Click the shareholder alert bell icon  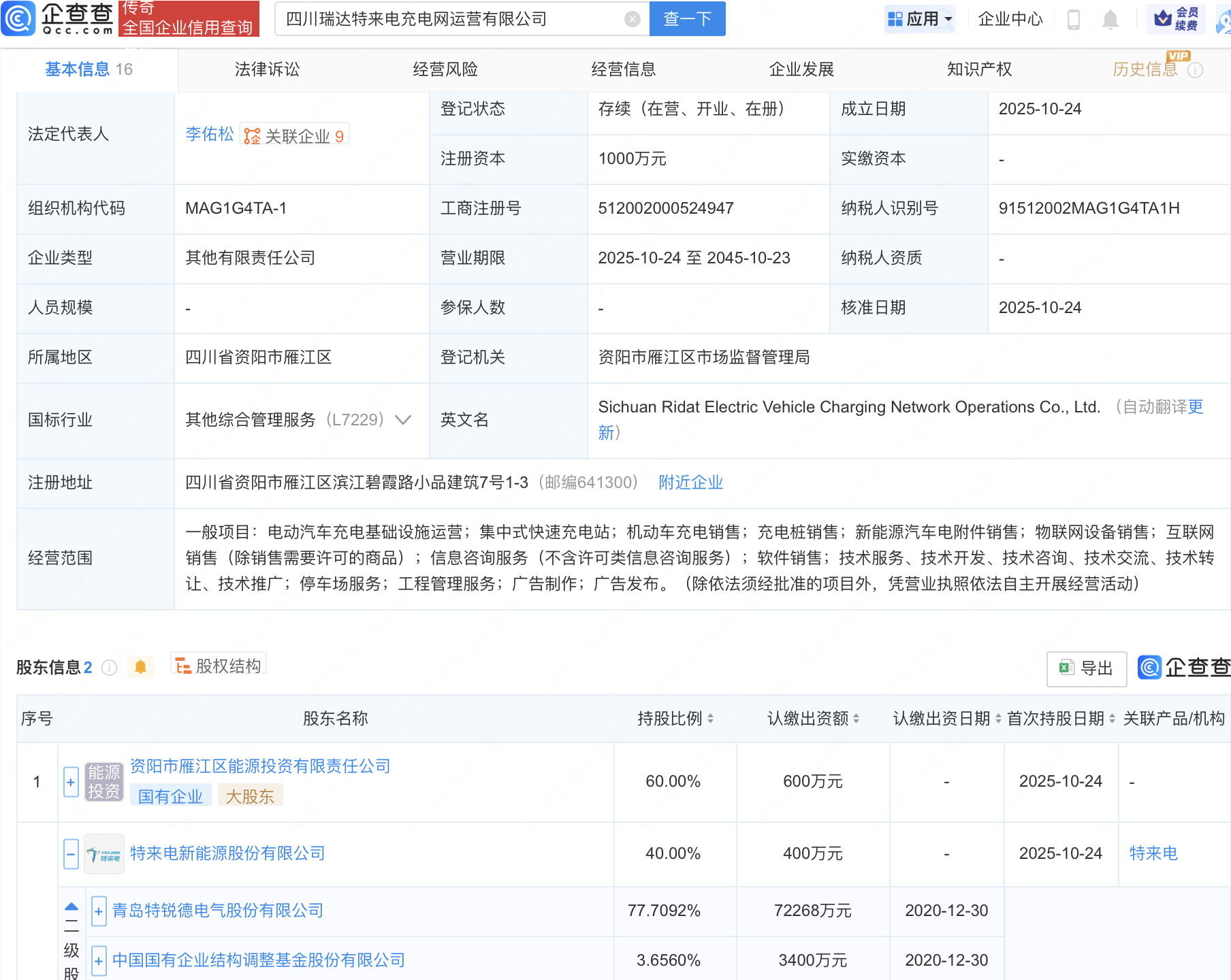[141, 667]
